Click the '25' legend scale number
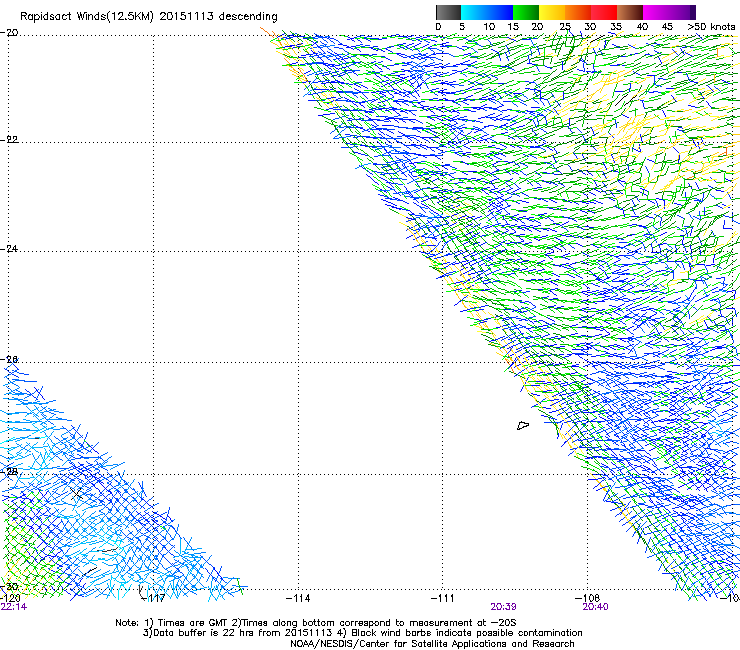 [x=564, y=27]
